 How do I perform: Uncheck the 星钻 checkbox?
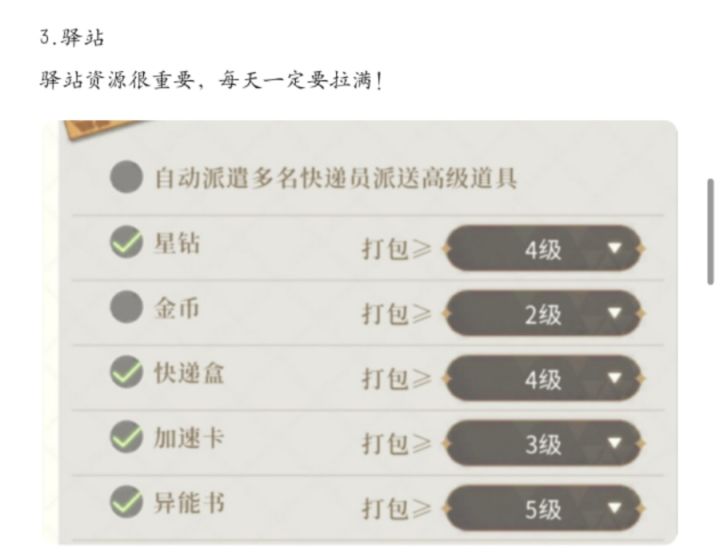[x=126, y=244]
